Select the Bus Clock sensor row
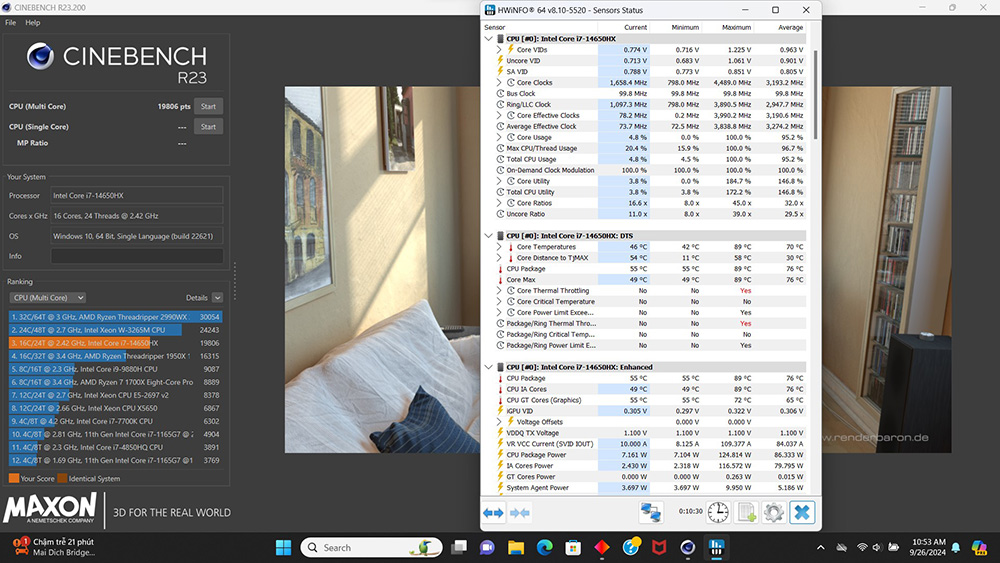Image resolution: width=1000 pixels, height=563 pixels. [650, 93]
